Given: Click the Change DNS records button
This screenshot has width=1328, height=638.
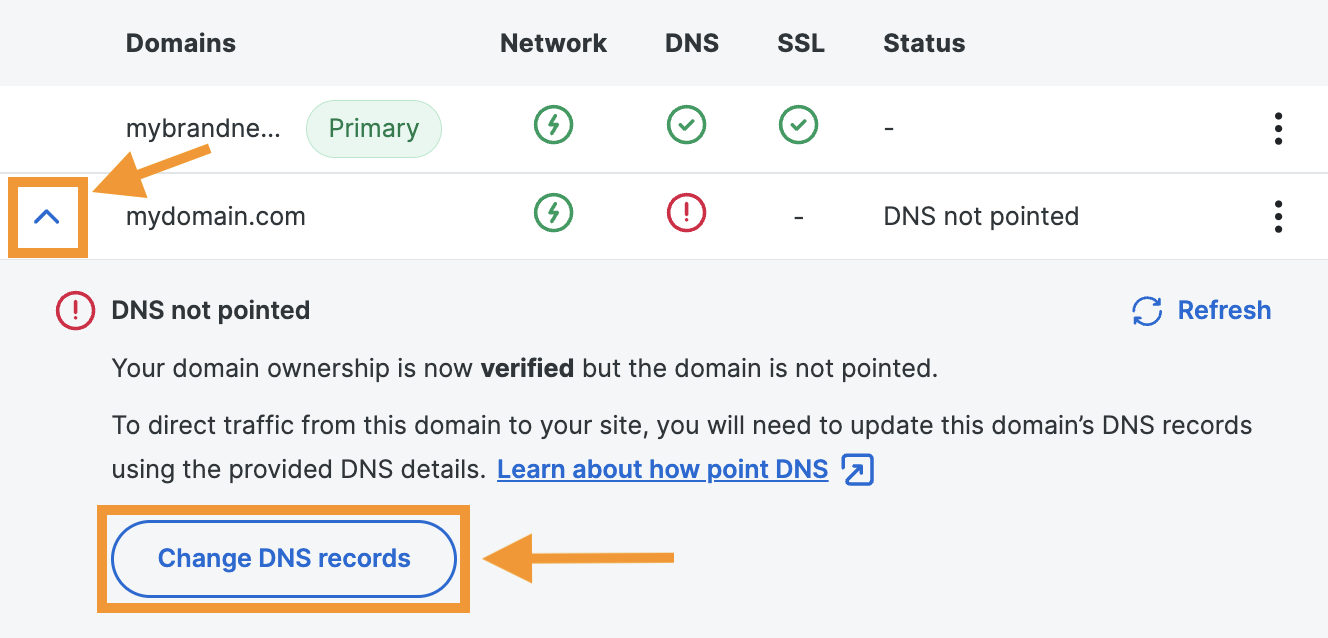Looking at the screenshot, I should pos(284,558).
